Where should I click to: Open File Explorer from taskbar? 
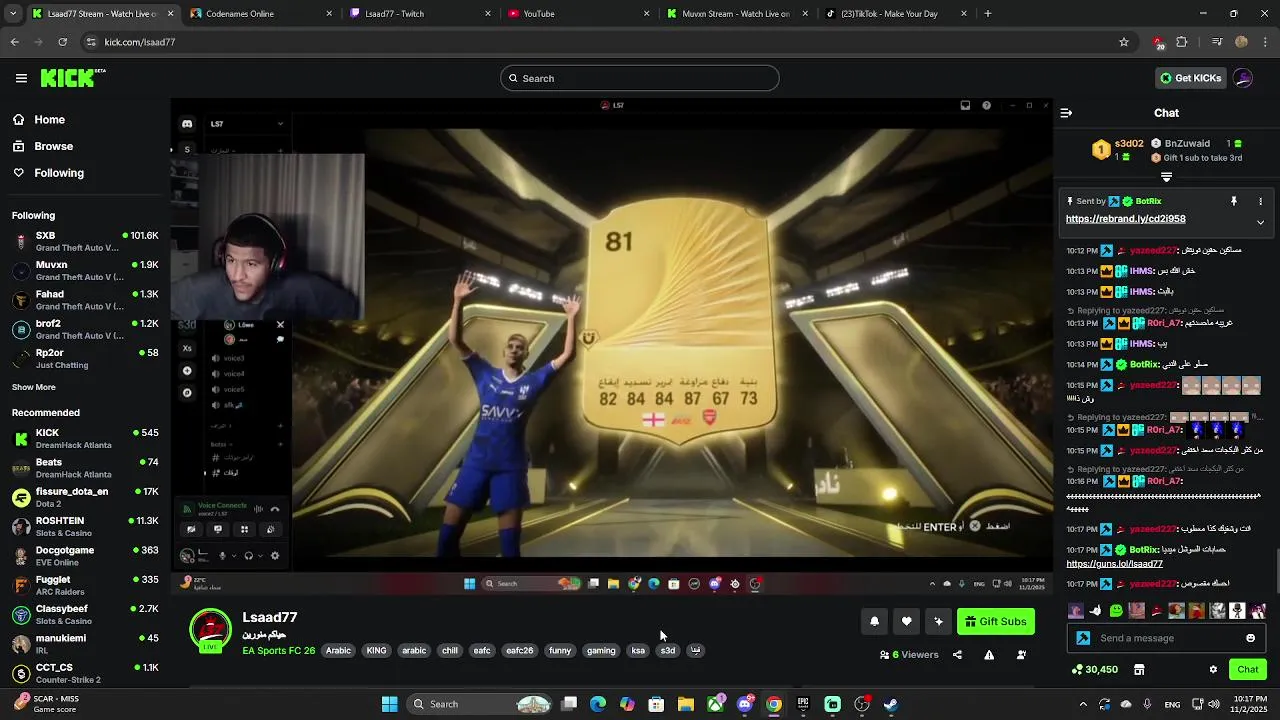tap(686, 704)
